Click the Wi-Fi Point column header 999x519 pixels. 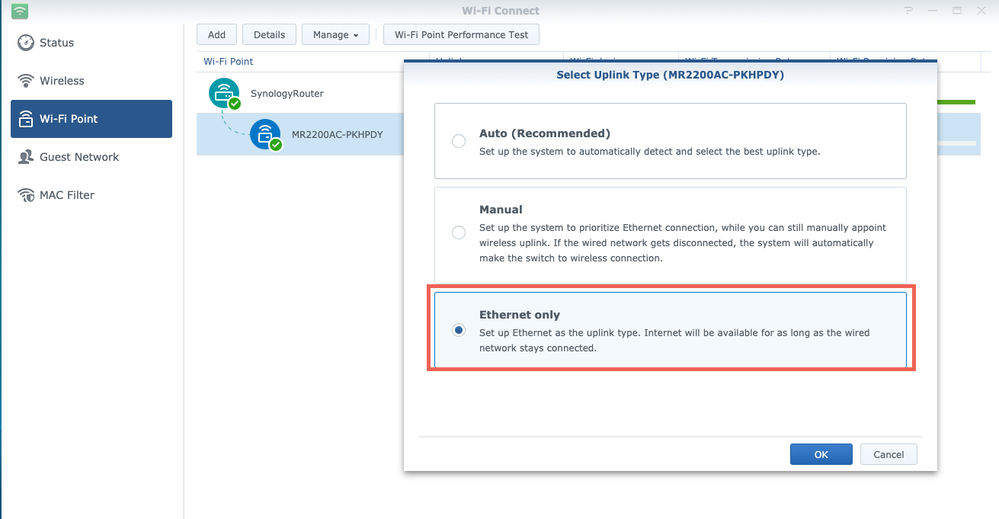(x=228, y=61)
